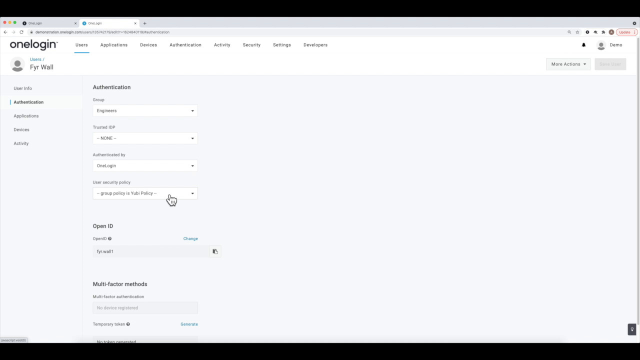Image resolution: width=640 pixels, height=360 pixels.
Task: Expand the Authenticated by dropdown
Action: point(145,166)
